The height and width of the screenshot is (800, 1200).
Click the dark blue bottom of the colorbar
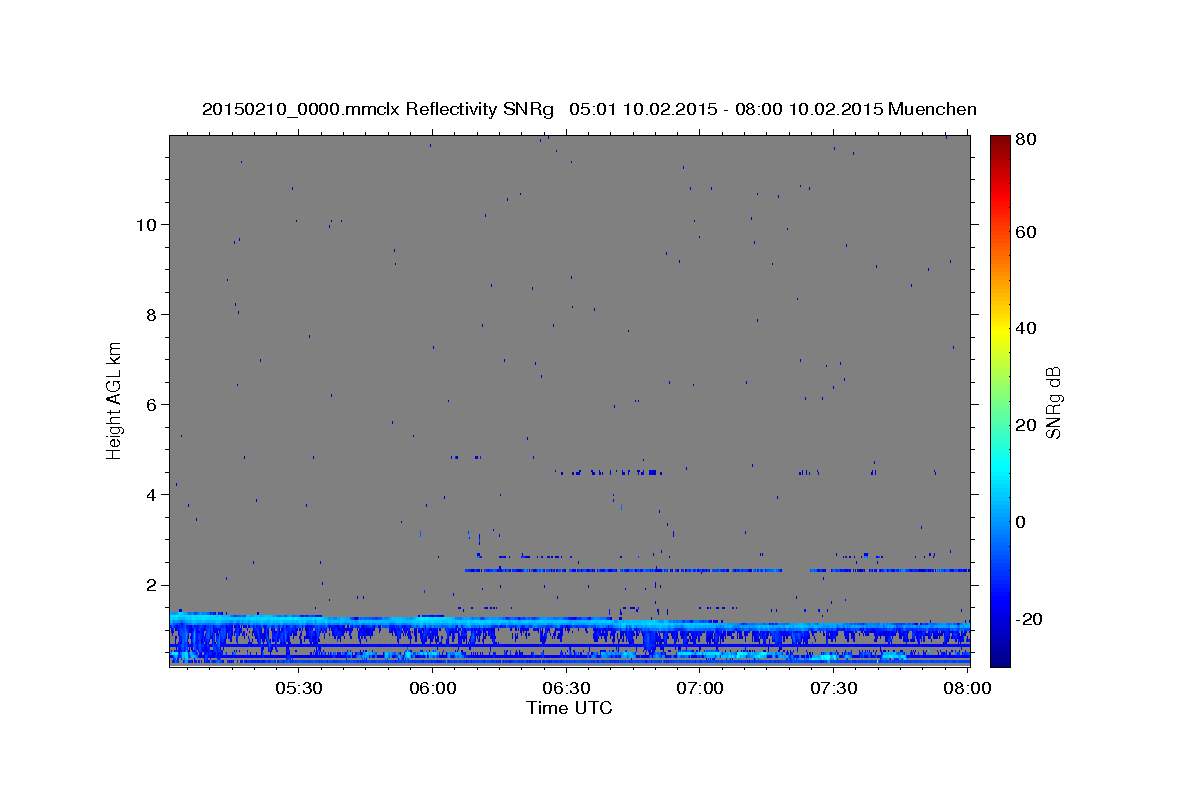tap(1000, 655)
